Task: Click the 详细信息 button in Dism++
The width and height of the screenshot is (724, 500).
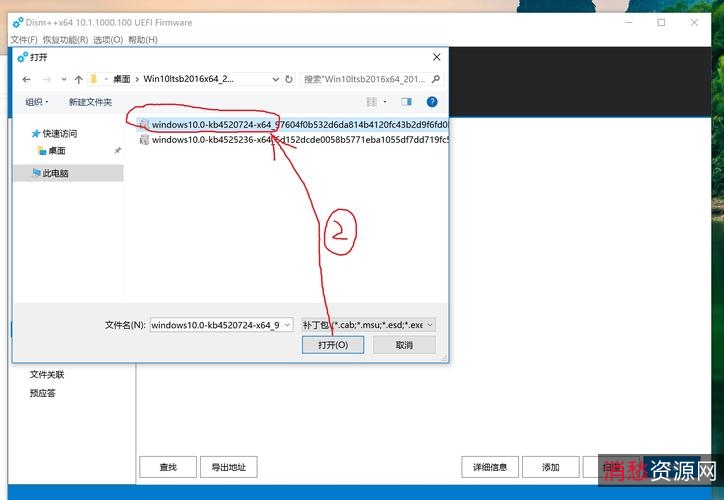Action: tap(490, 467)
